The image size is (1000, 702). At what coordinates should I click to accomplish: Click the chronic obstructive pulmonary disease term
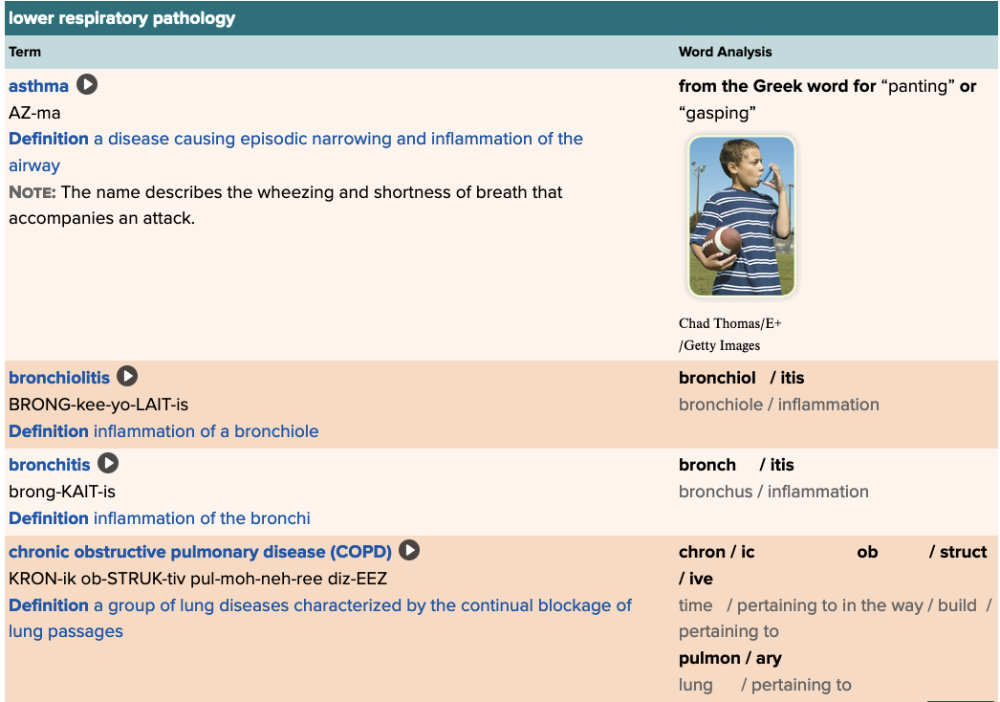[x=200, y=552]
